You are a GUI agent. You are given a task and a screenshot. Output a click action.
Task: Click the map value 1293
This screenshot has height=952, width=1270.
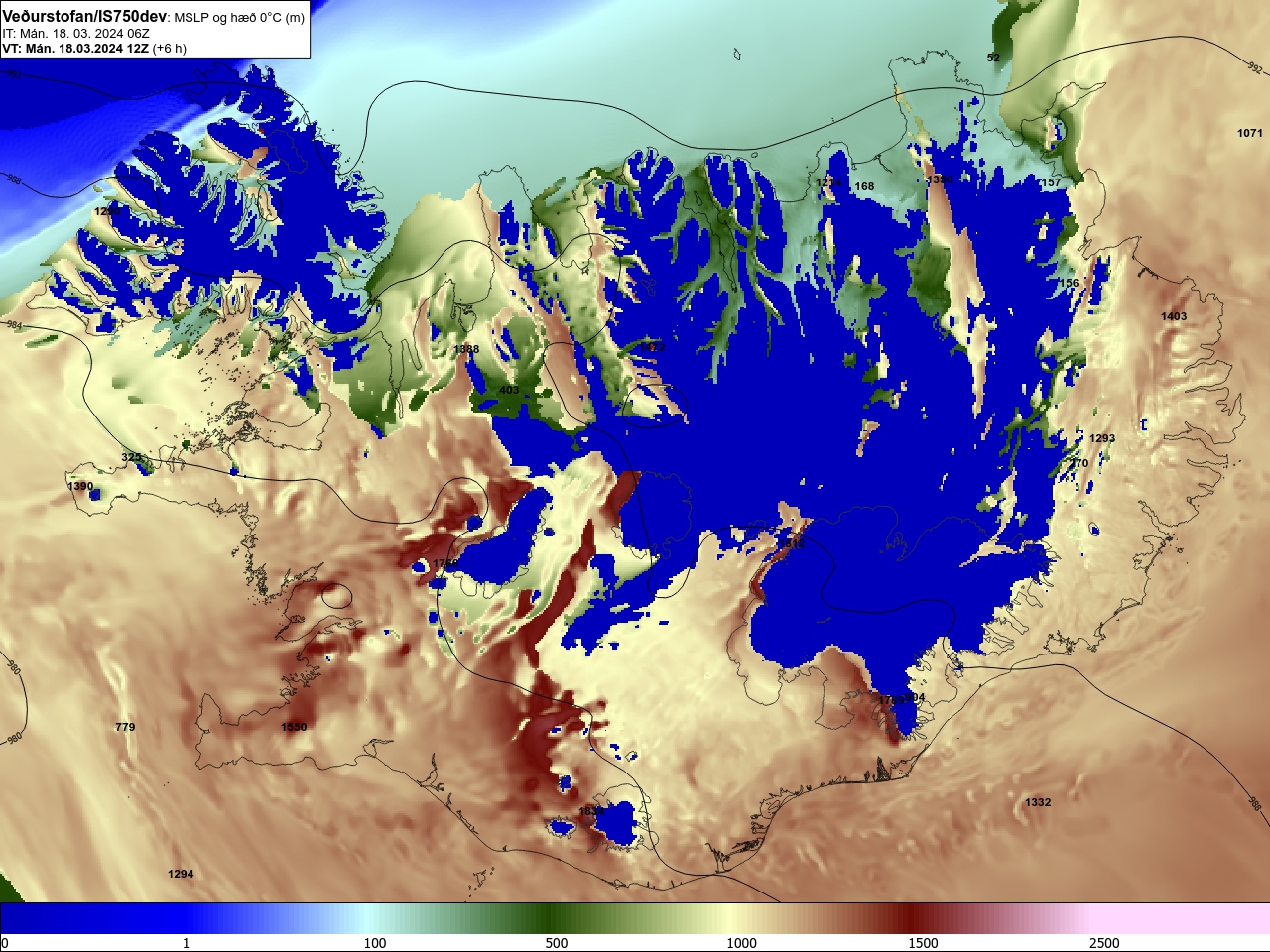tap(1102, 438)
